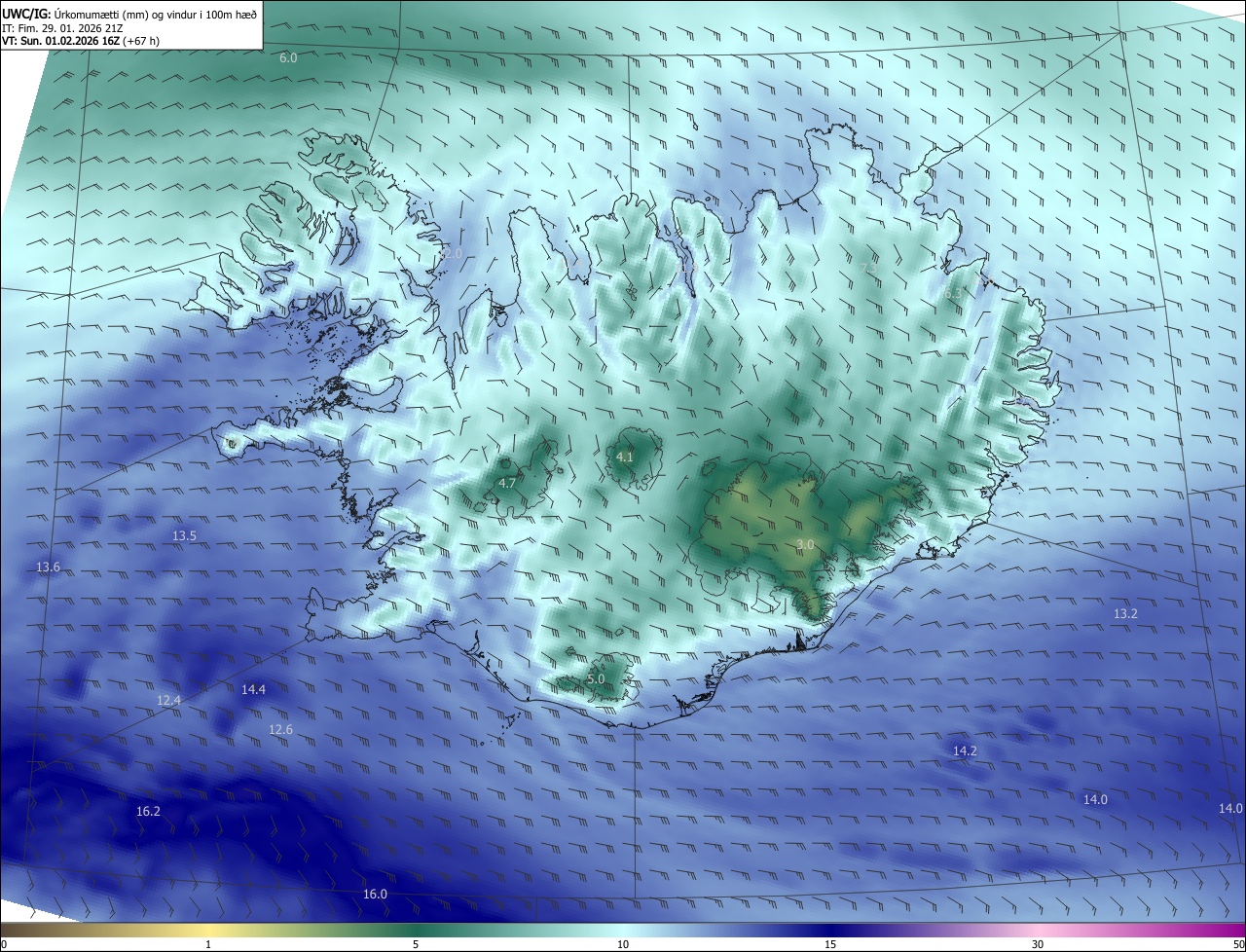Click the 'VT: Sun. 01.02.2026 16Z' line
The width and height of the screenshot is (1246, 952).
point(81,41)
